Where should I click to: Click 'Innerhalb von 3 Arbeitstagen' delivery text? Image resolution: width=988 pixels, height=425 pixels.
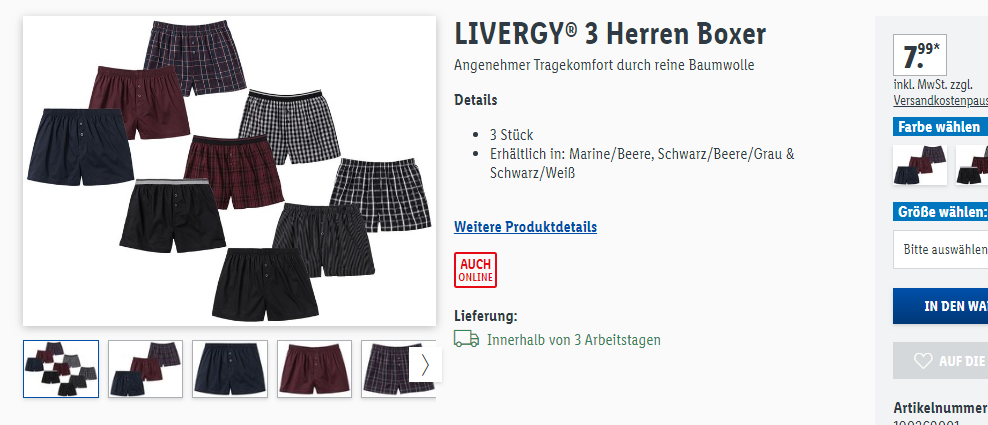pyautogui.click(x=574, y=340)
